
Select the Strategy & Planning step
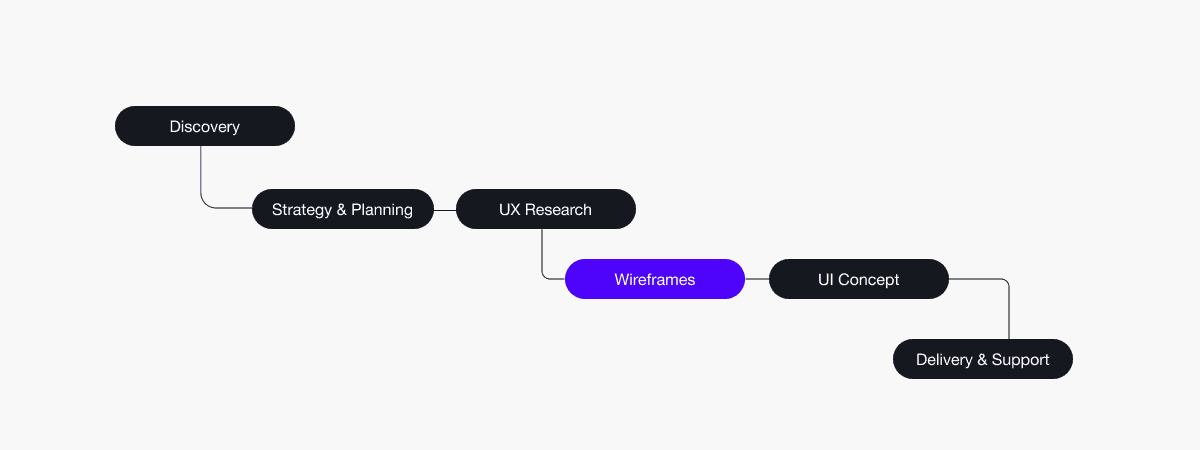pyautogui.click(x=343, y=209)
